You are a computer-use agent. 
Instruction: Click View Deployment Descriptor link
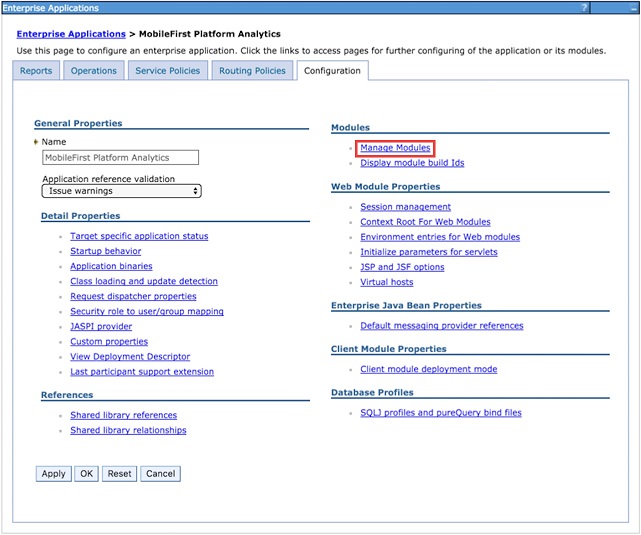click(130, 357)
